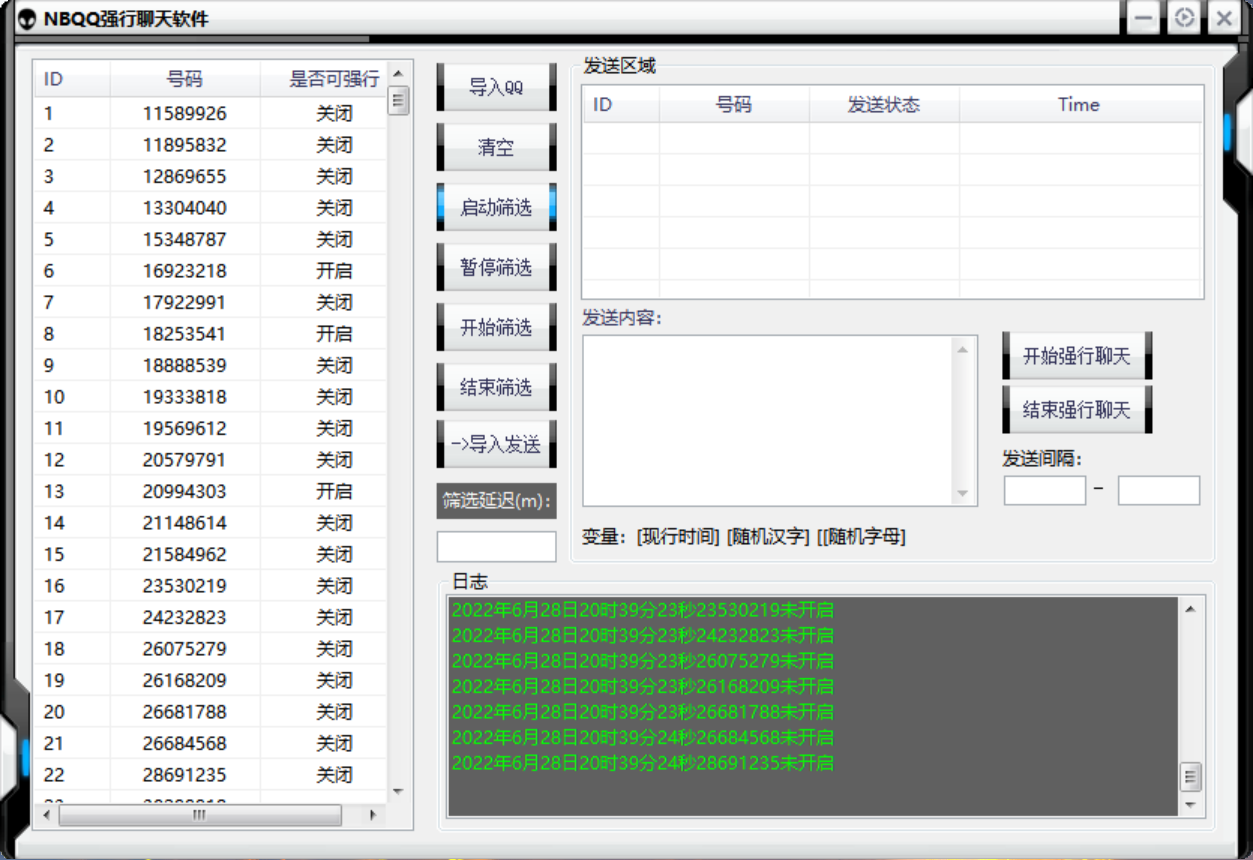Sort list by 是否可强行 column header
The image size is (1253, 860).
(334, 79)
